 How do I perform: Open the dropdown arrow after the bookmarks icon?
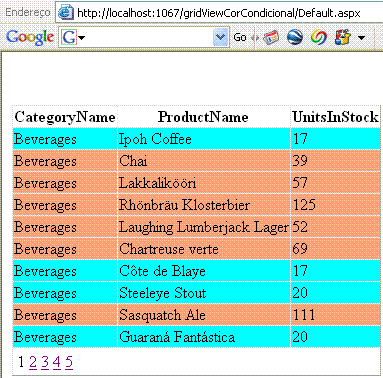361,37
